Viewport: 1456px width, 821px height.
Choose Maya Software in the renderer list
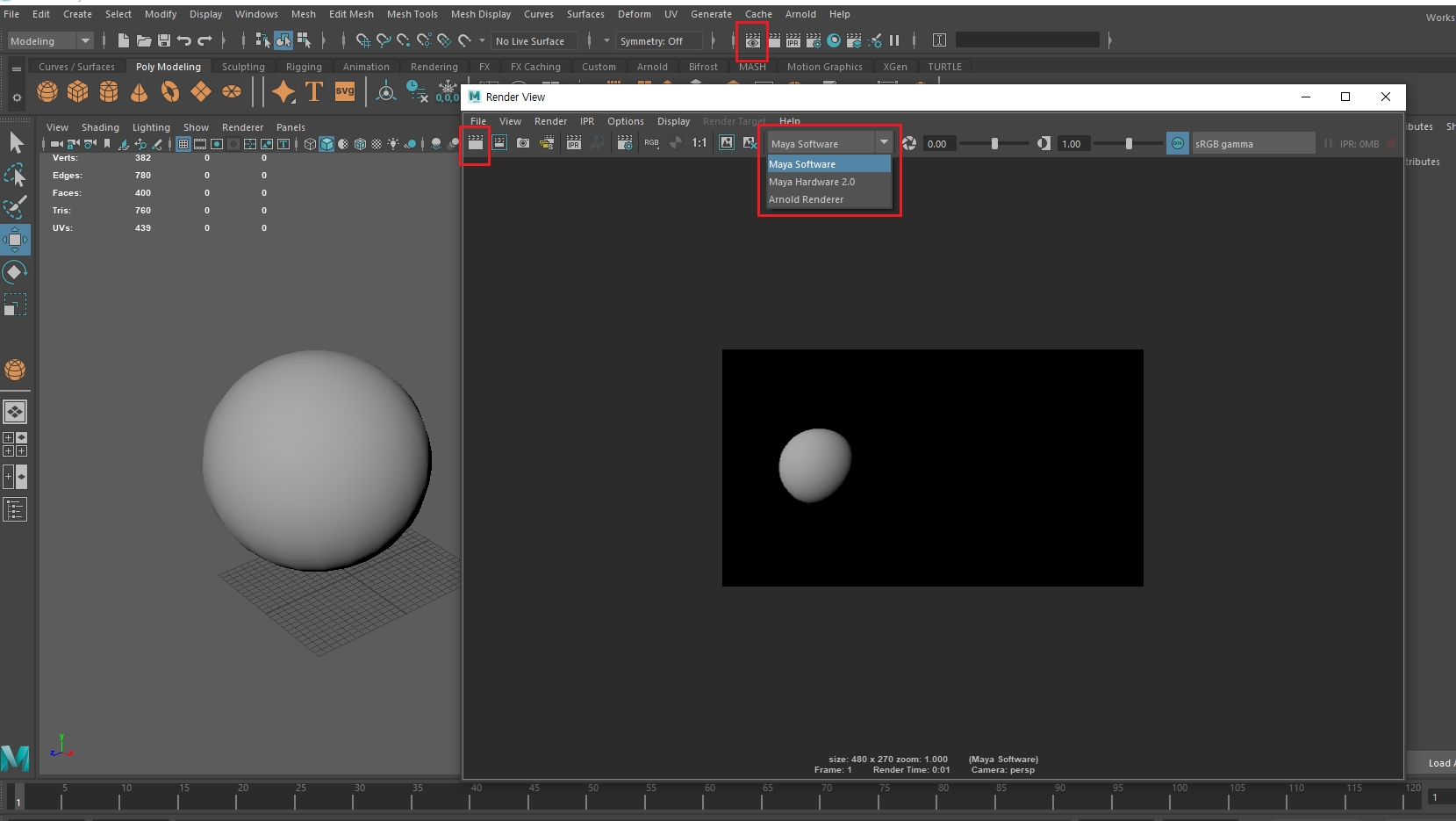(x=829, y=164)
